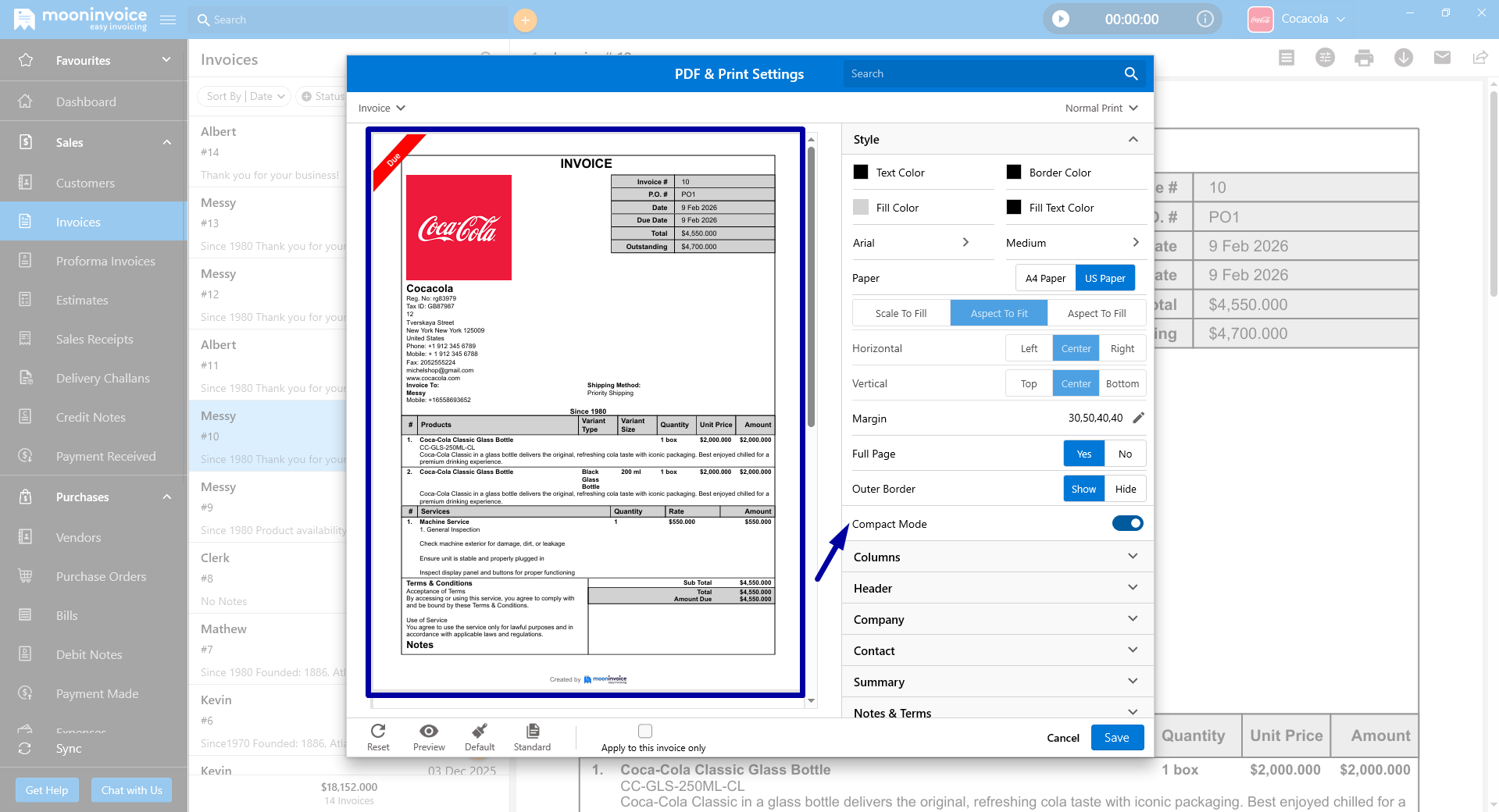
Task: Hide the Outer Border
Action: 1125,488
